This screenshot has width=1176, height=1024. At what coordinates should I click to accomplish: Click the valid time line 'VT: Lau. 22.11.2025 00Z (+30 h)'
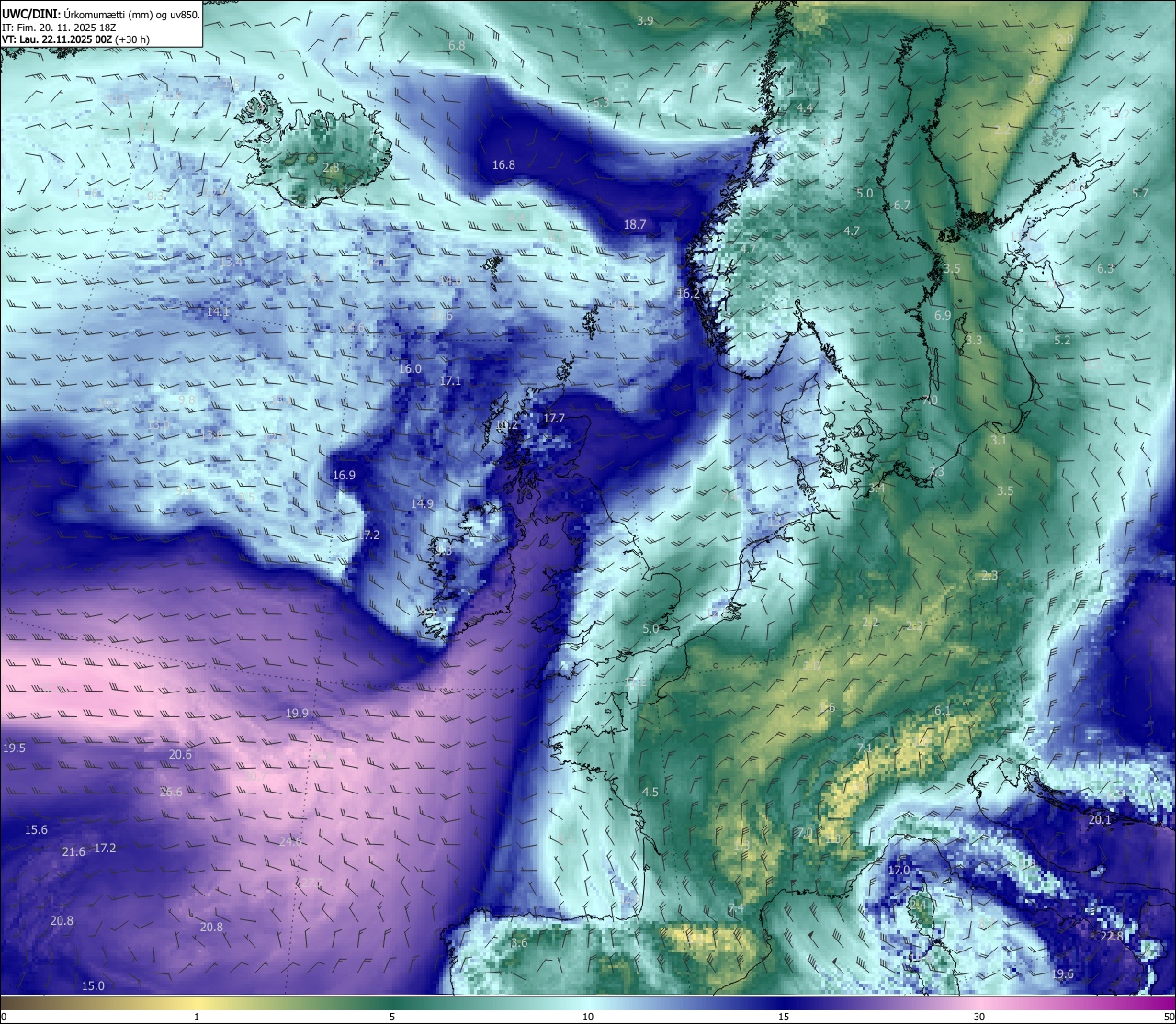tap(76, 39)
